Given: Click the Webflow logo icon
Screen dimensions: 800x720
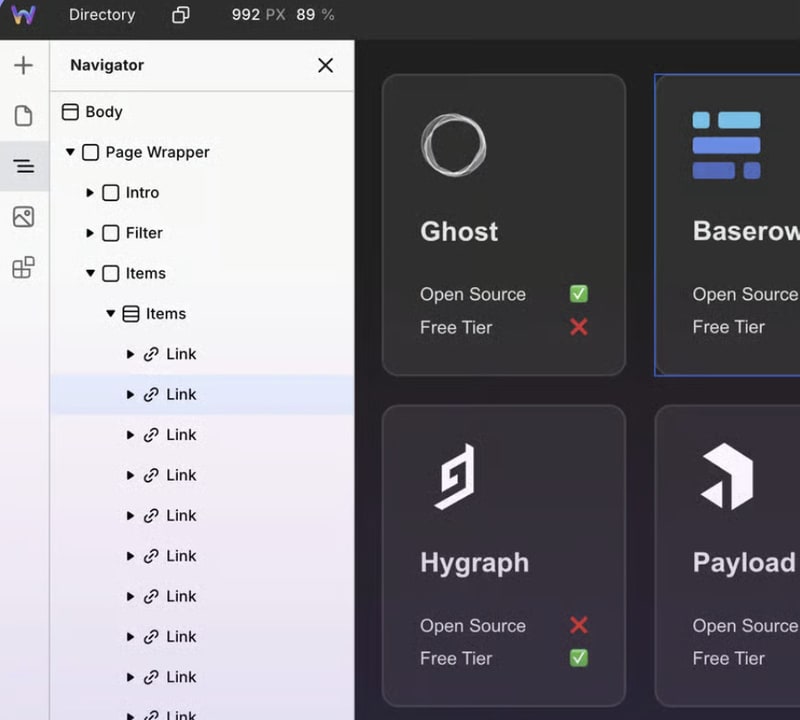Looking at the screenshot, I should 24,15.
